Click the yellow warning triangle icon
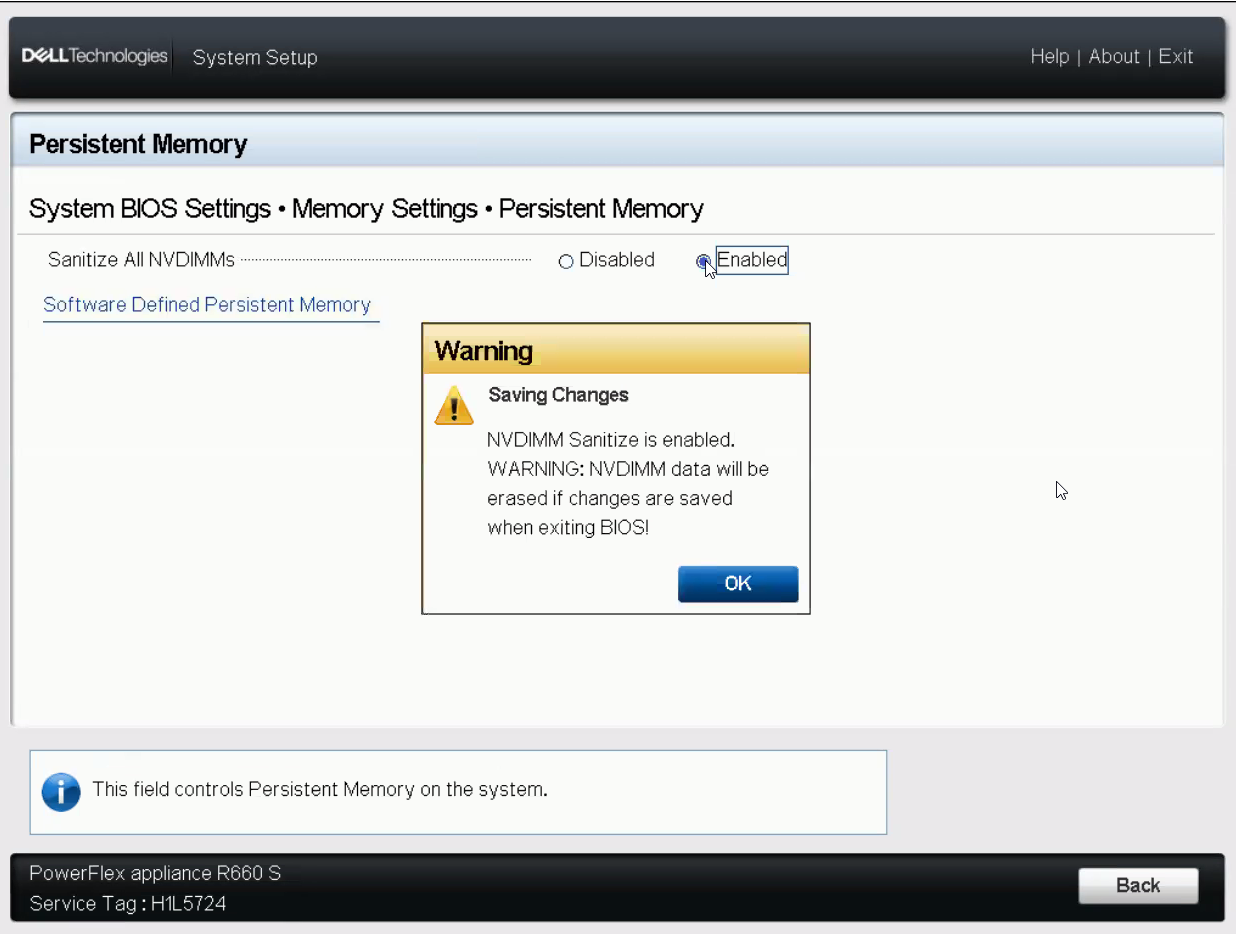 [454, 404]
